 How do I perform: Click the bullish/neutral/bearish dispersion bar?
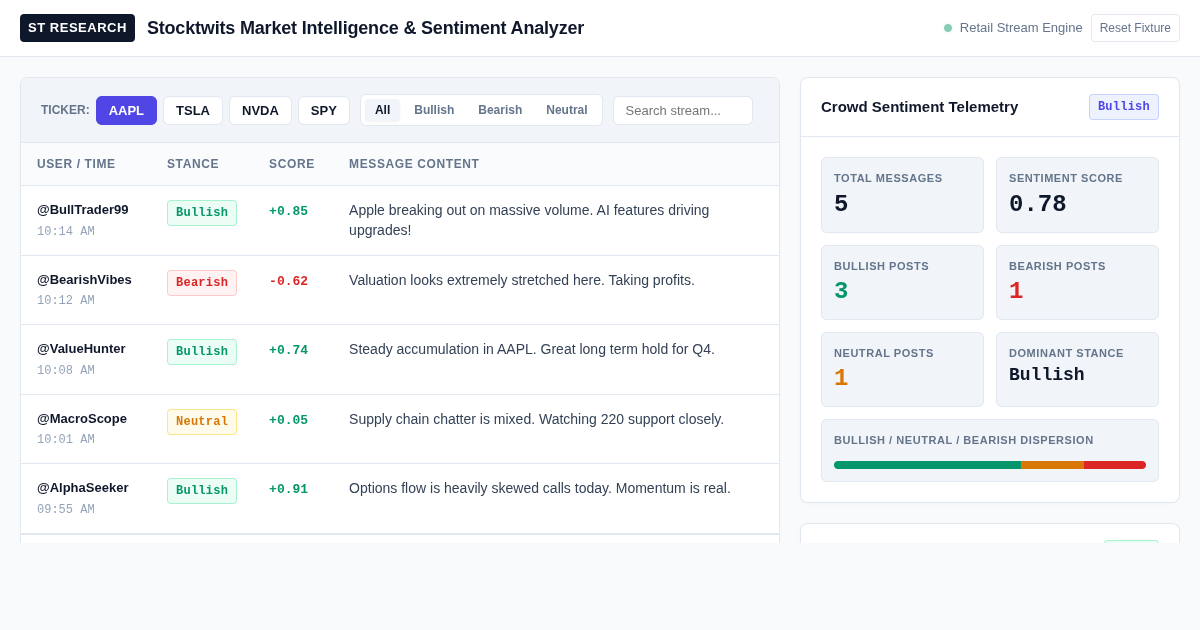click(990, 465)
